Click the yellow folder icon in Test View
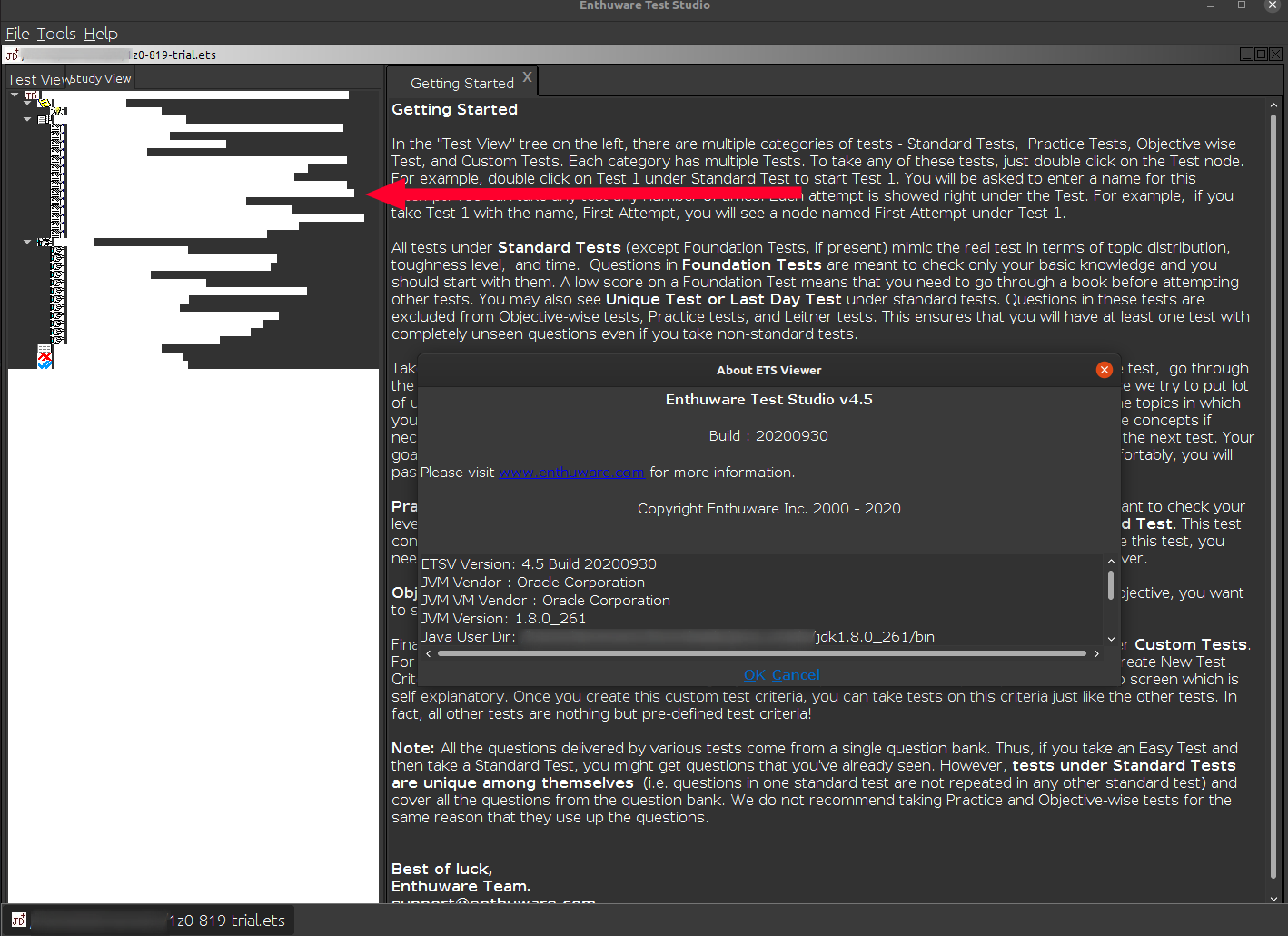1288x936 pixels. click(x=44, y=105)
